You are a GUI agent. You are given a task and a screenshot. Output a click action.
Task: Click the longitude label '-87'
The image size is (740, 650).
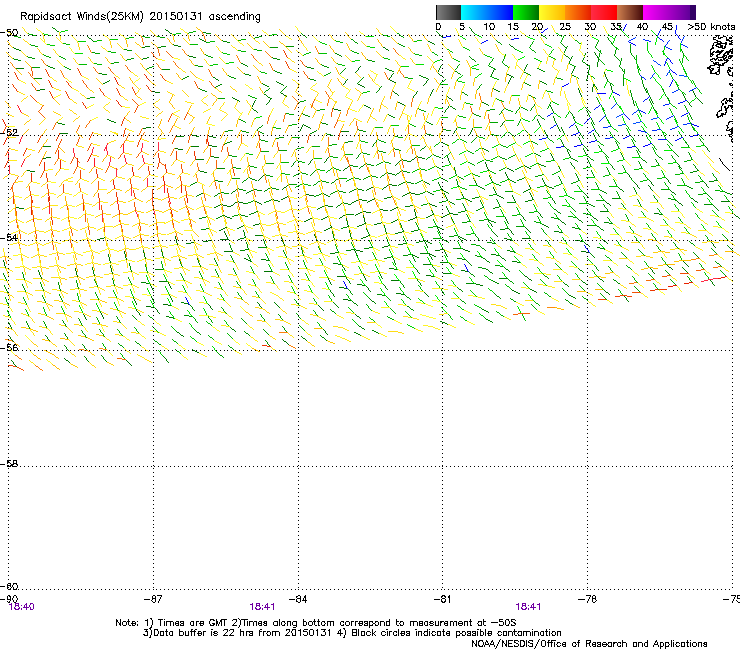153,599
